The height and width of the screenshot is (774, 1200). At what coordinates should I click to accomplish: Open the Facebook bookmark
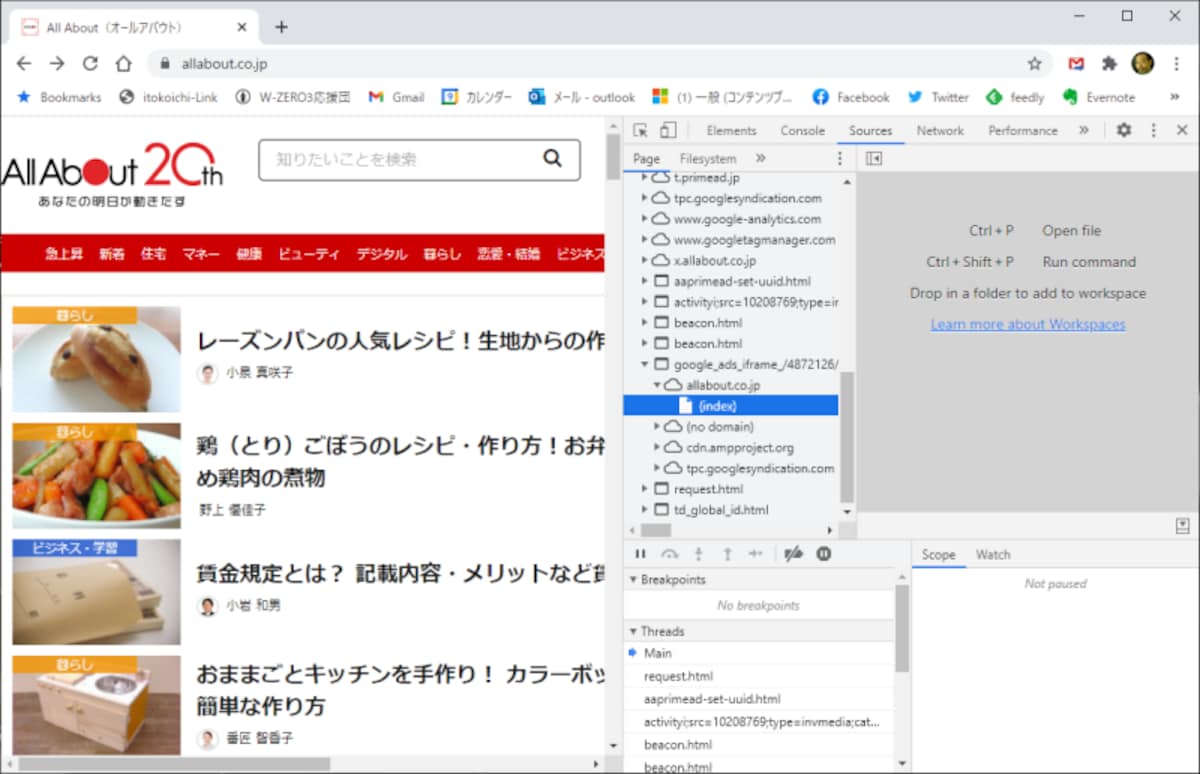851,97
